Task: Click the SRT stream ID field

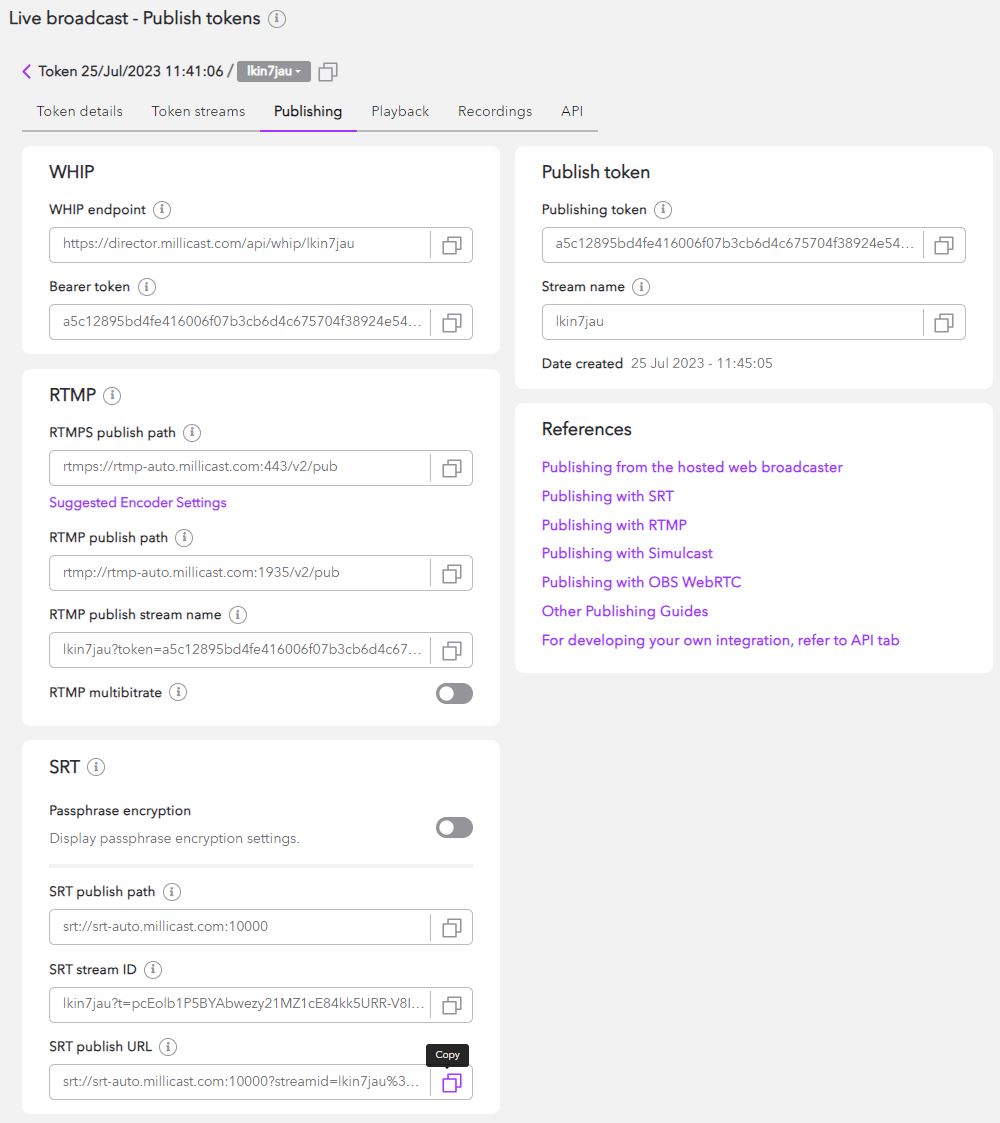Action: (240, 1004)
